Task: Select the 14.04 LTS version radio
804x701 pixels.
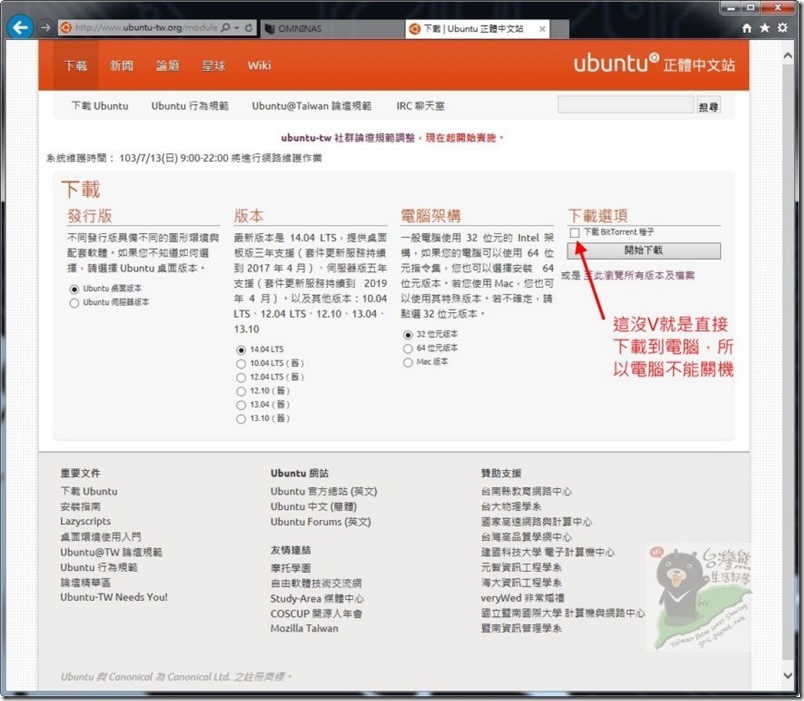Action: [241, 350]
